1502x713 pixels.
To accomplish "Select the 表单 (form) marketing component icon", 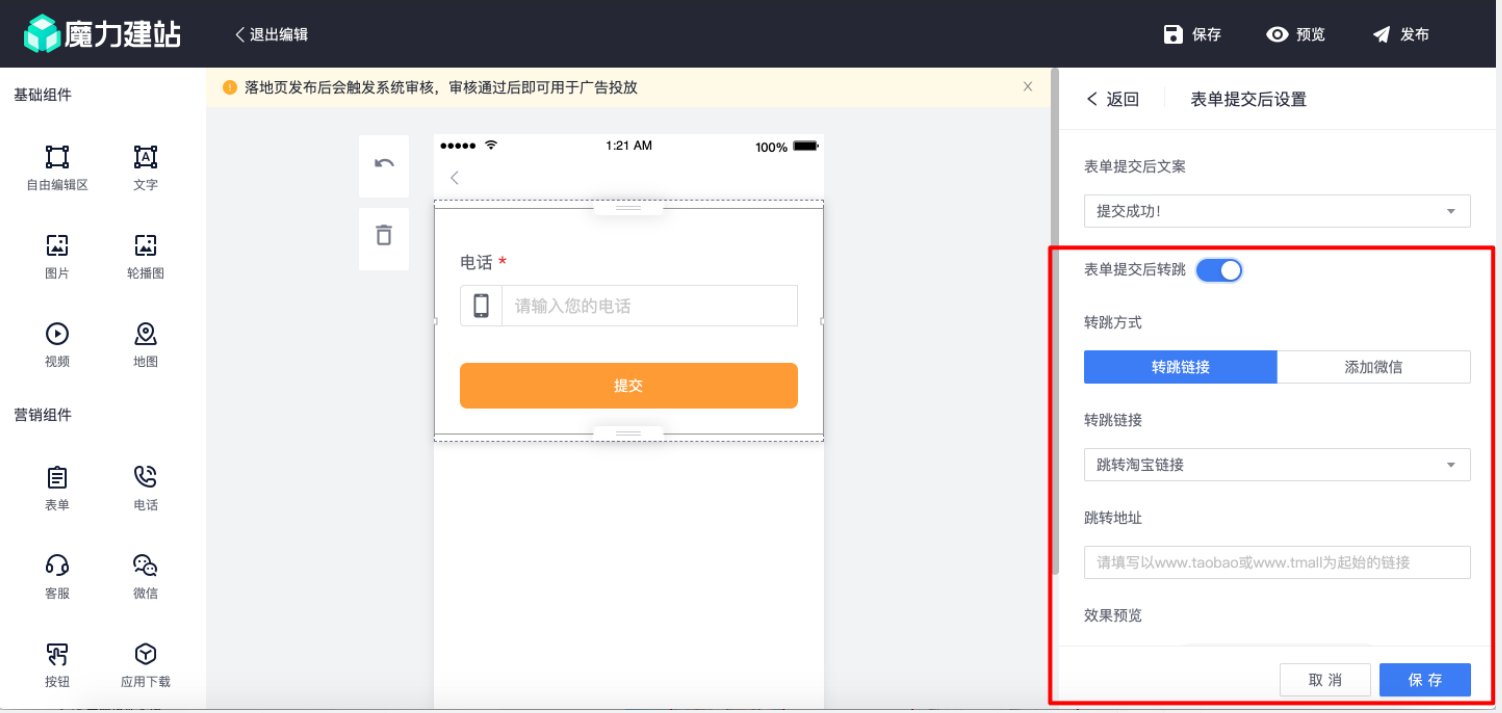I will click(56, 477).
